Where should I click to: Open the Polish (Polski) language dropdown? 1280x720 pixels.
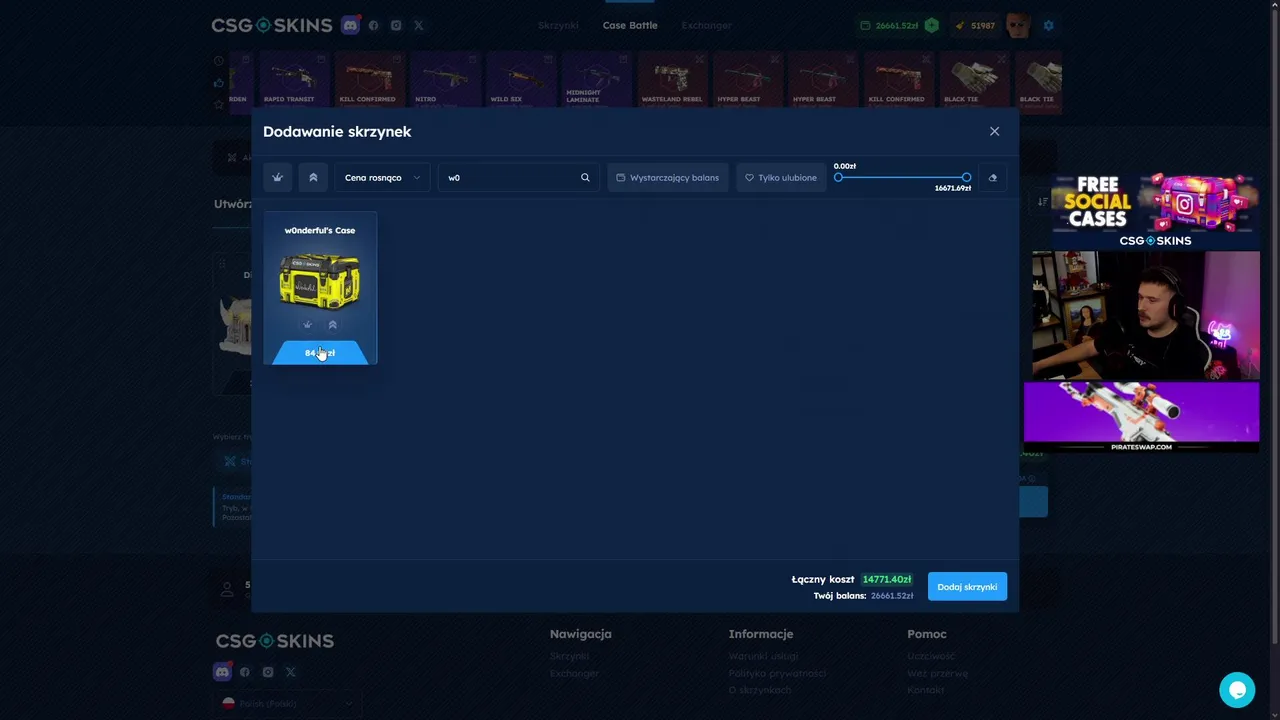pyautogui.click(x=287, y=703)
